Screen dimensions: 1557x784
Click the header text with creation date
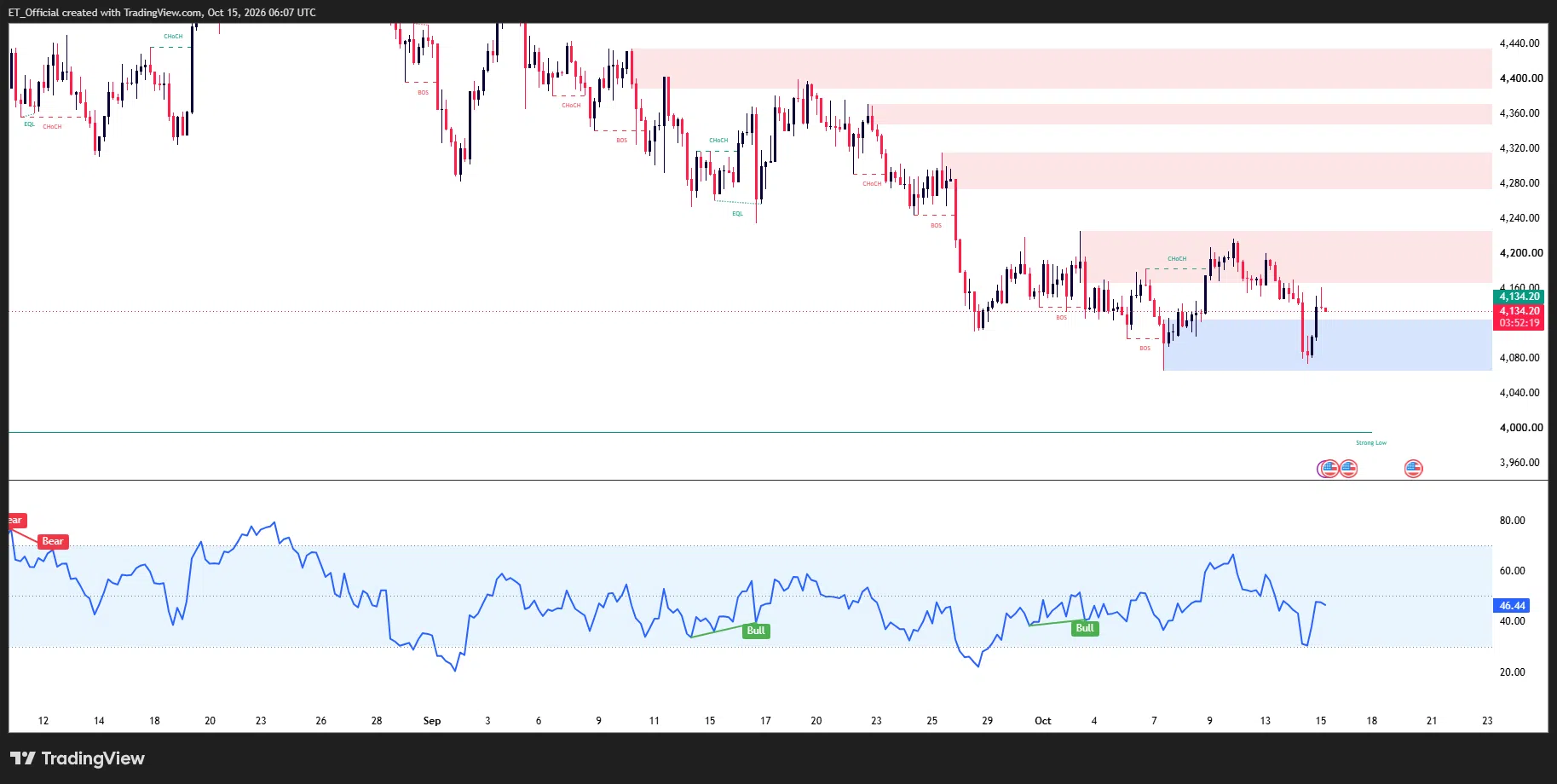(x=162, y=13)
